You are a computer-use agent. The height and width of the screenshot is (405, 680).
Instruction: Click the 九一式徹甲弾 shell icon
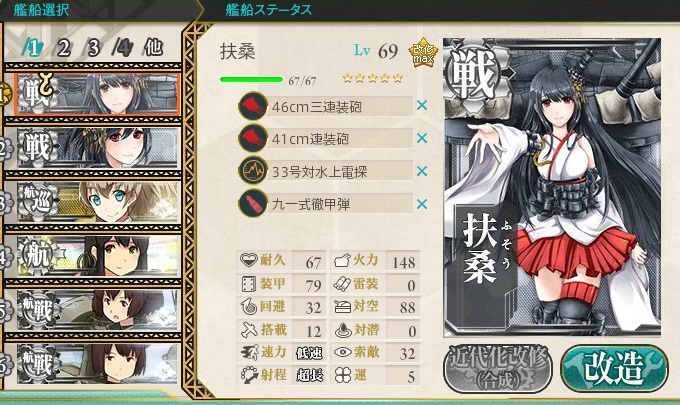click(253, 203)
